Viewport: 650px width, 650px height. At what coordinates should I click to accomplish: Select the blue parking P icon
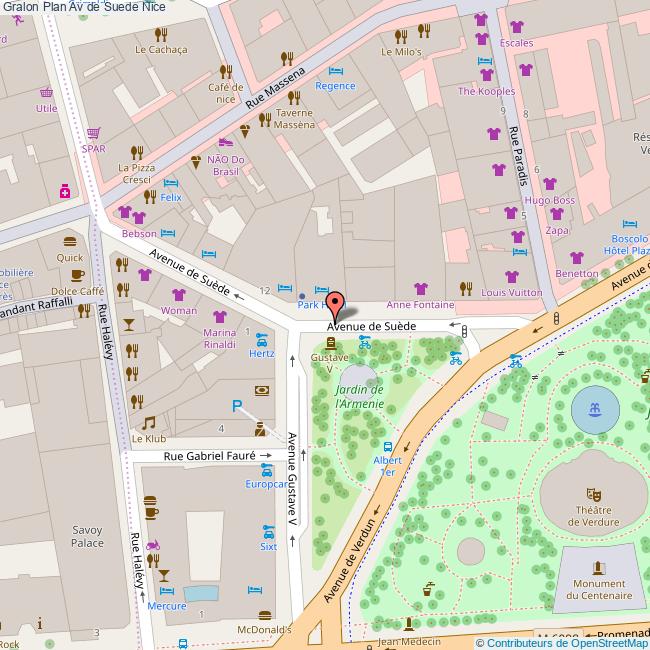tap(238, 406)
